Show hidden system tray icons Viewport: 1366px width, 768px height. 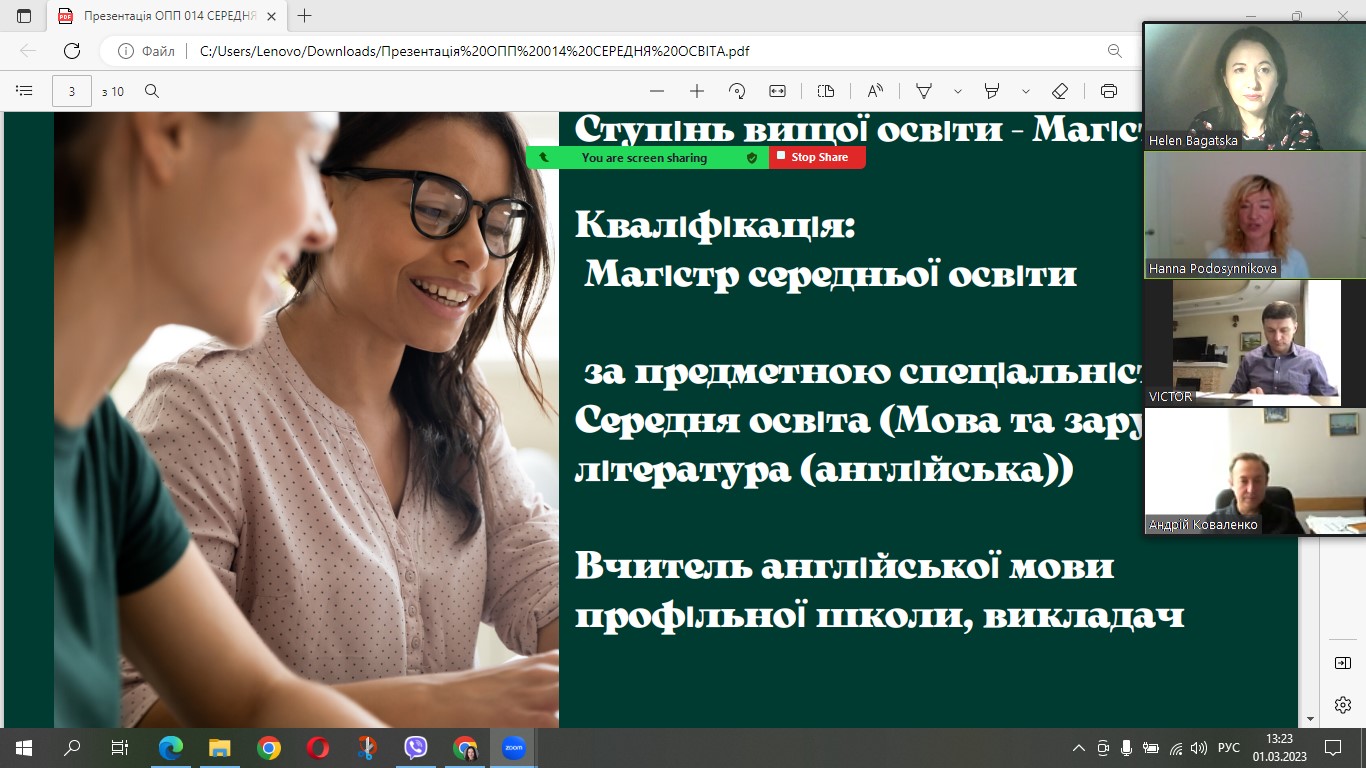[1078, 748]
